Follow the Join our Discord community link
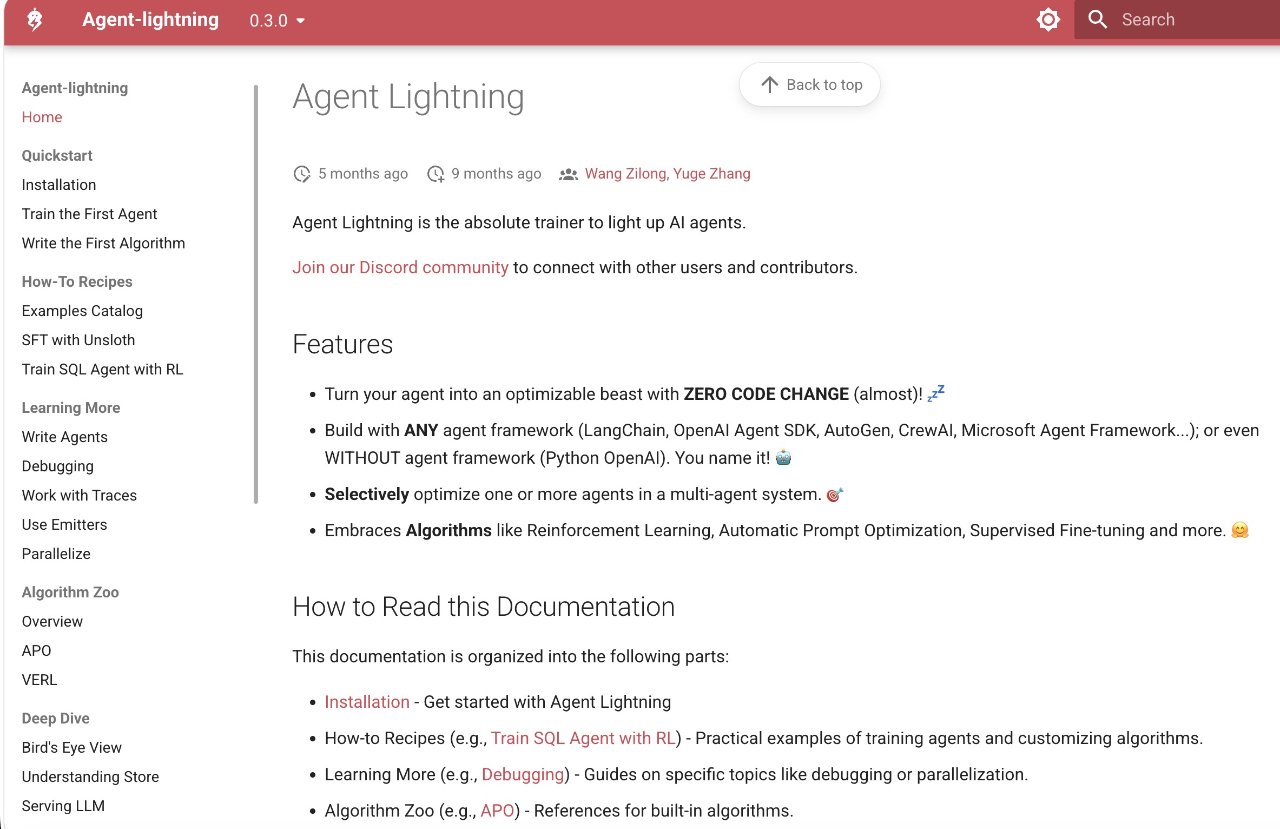1280x829 pixels. click(400, 268)
